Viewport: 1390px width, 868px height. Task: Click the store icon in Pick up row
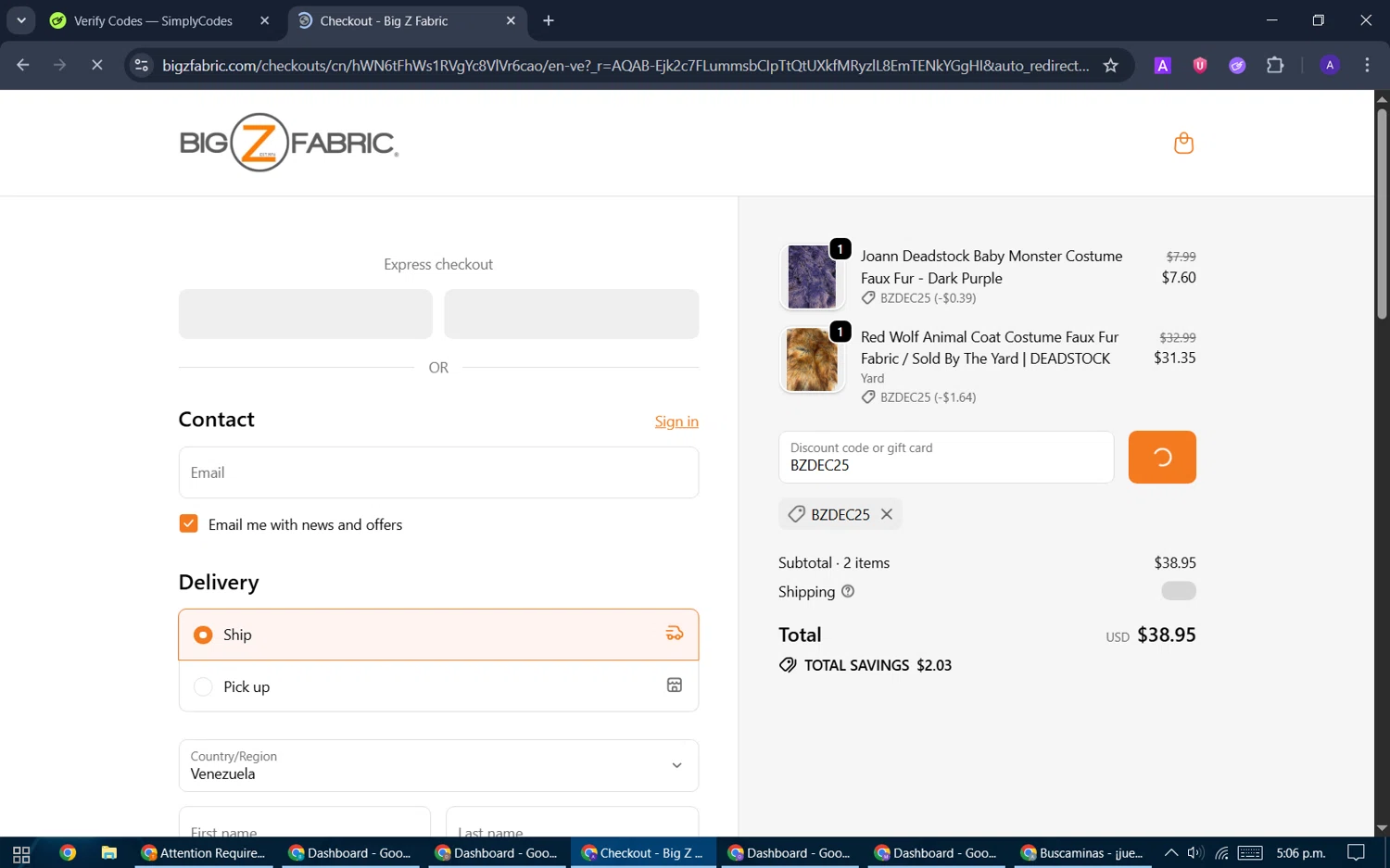click(x=675, y=686)
